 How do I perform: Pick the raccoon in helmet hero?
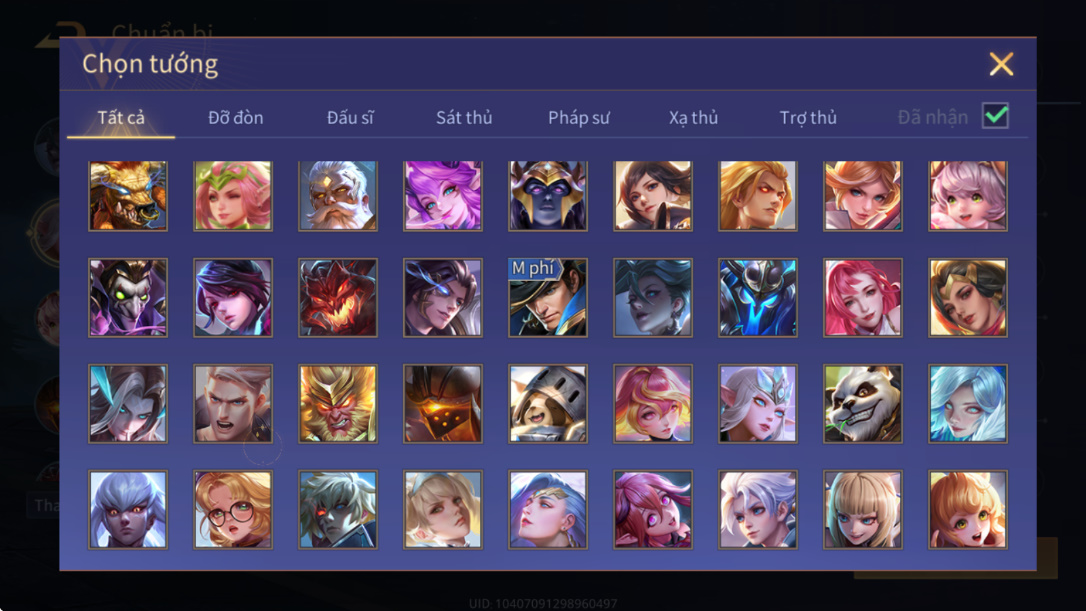pyautogui.click(x=548, y=404)
